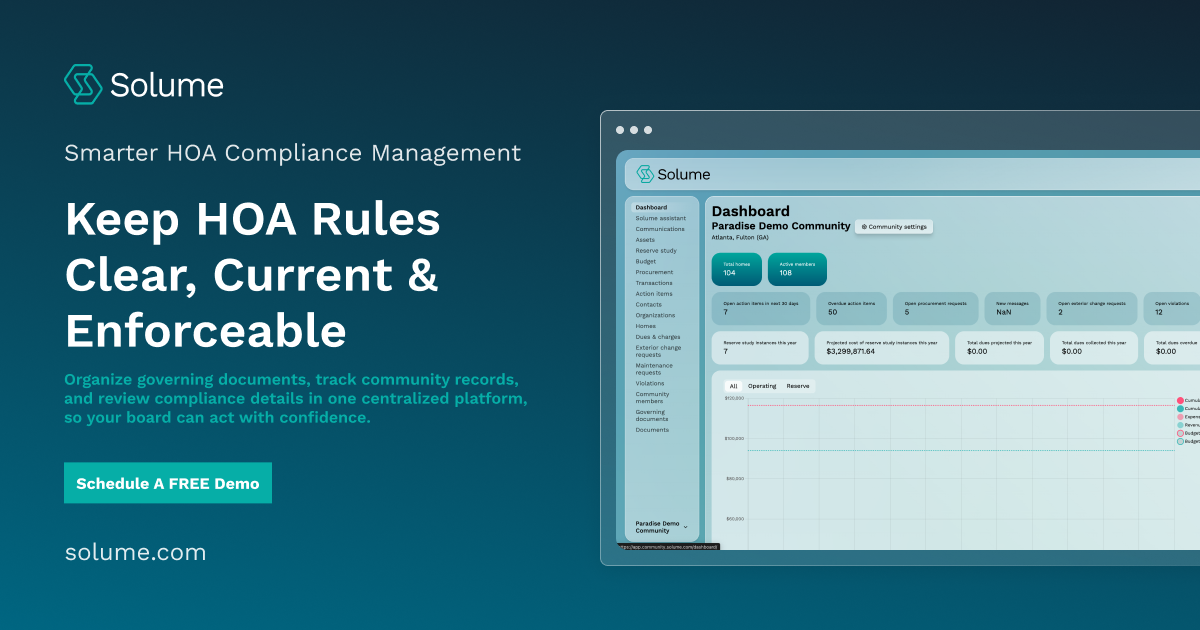Go to Action items in the sidebar

(654, 294)
